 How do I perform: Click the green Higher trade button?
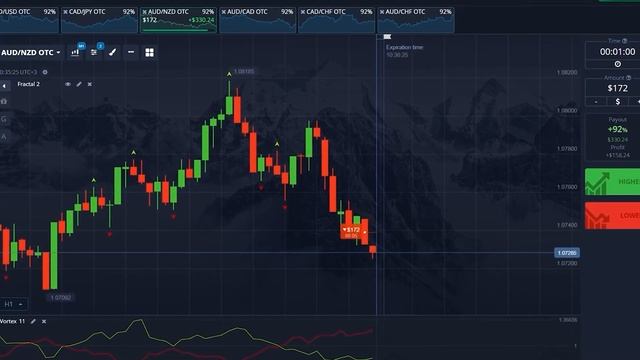pos(613,182)
